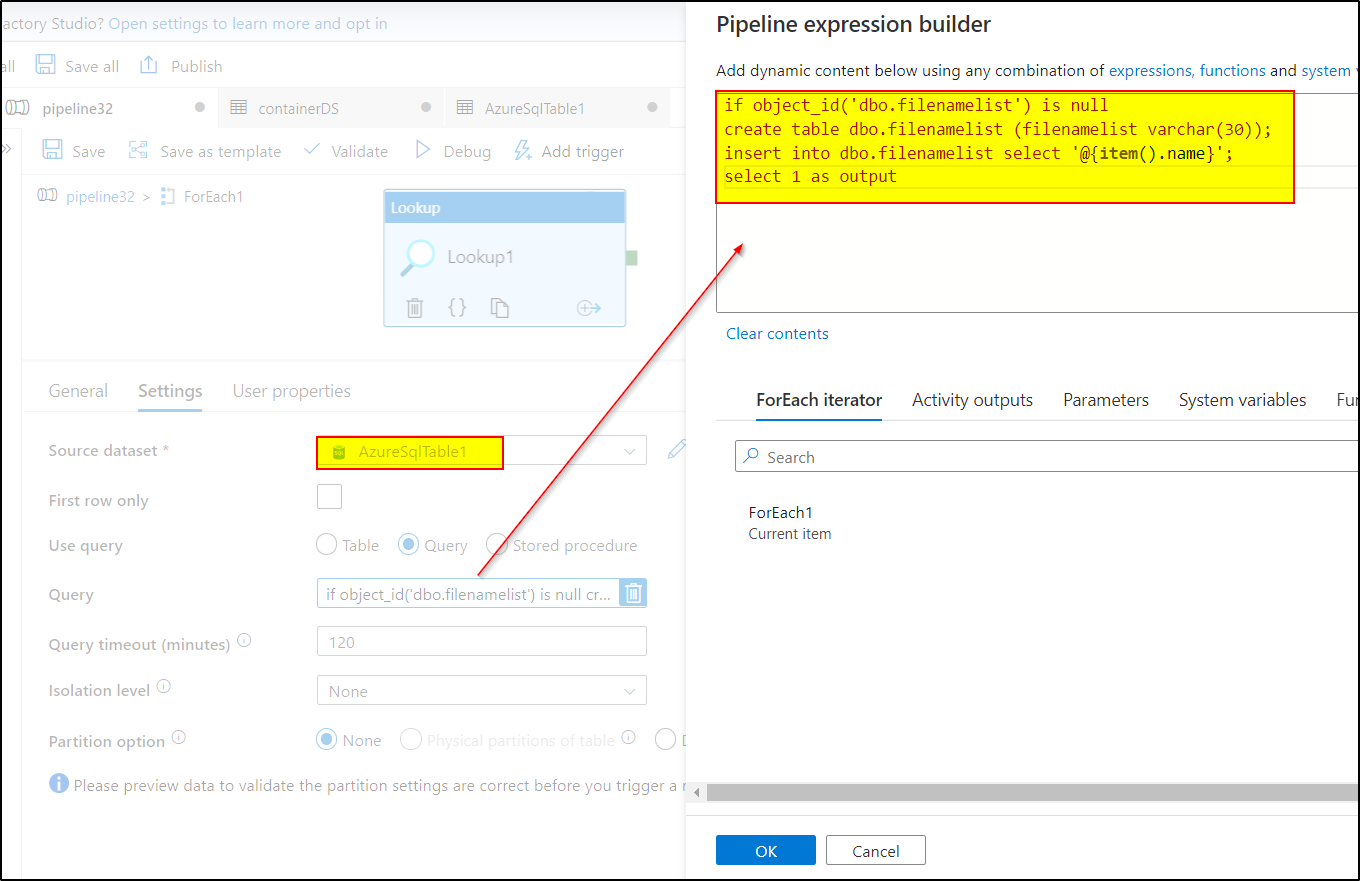Click the Query input field
This screenshot has width=1360, height=881.
click(468, 594)
